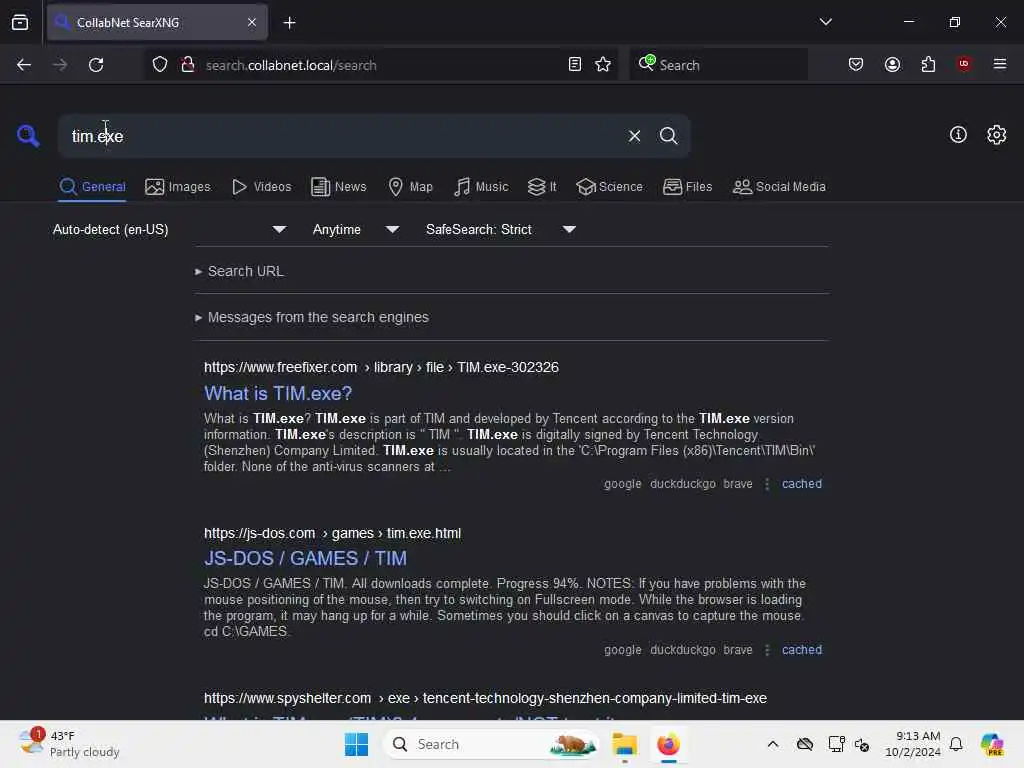Toggle reader view icon in address bar
Viewport: 1024px width, 768px height.
click(x=575, y=65)
